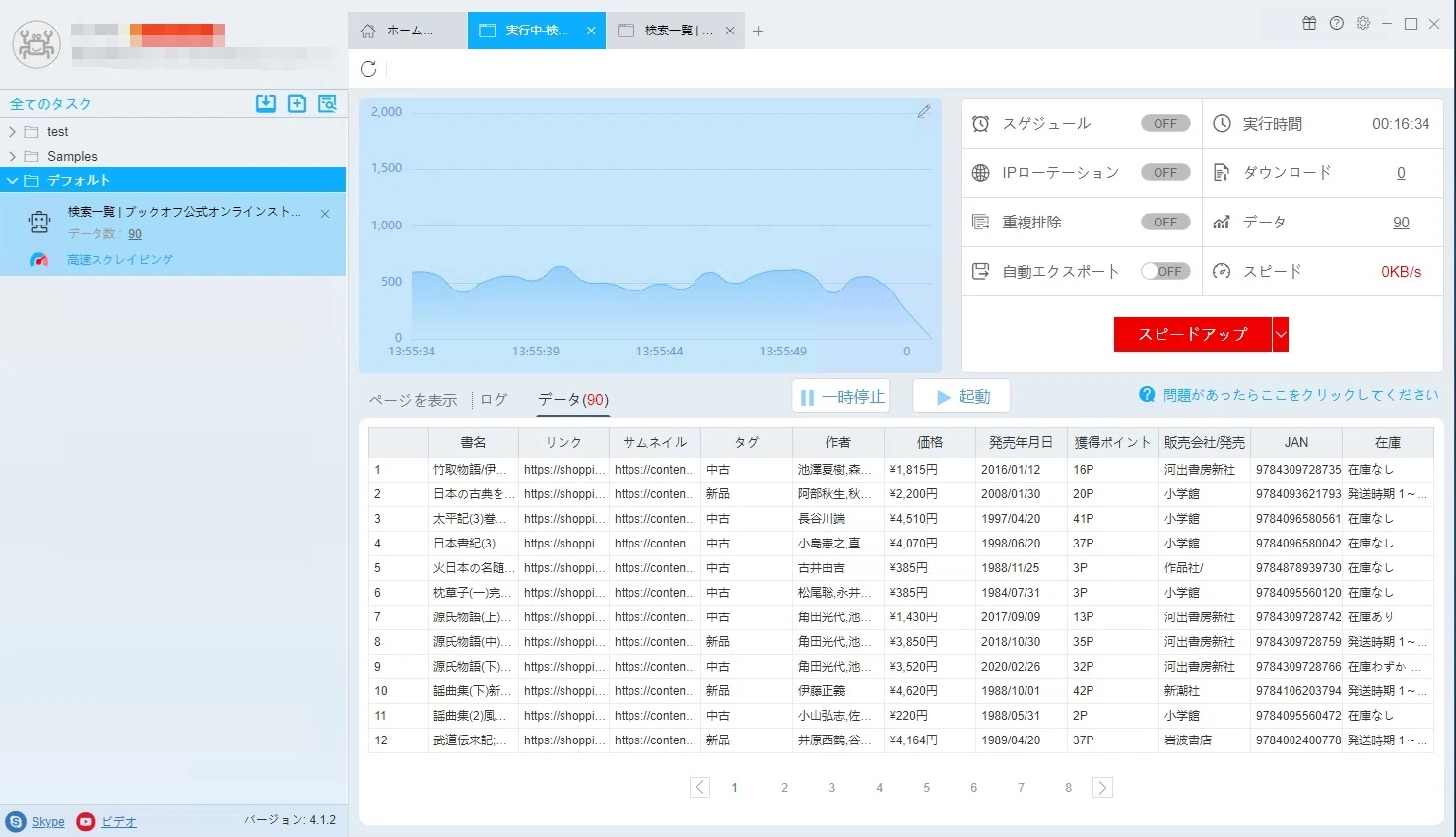Click the 書名 column header
This screenshot has width=1456, height=837.
point(473,443)
